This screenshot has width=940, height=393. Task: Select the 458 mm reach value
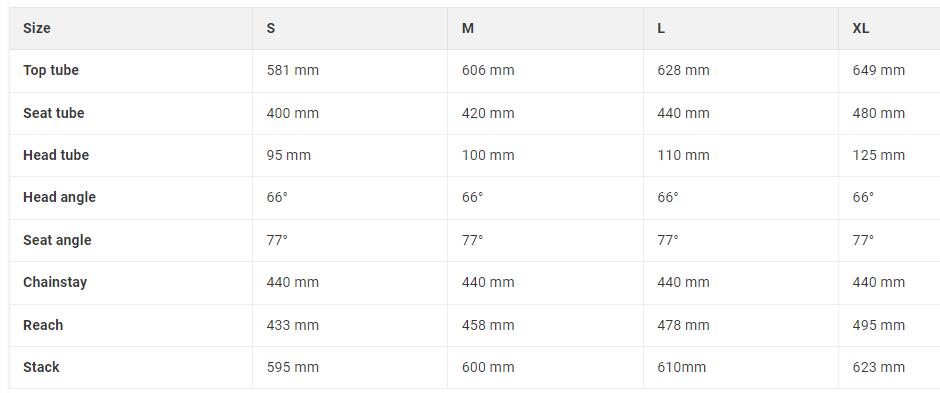(x=488, y=325)
